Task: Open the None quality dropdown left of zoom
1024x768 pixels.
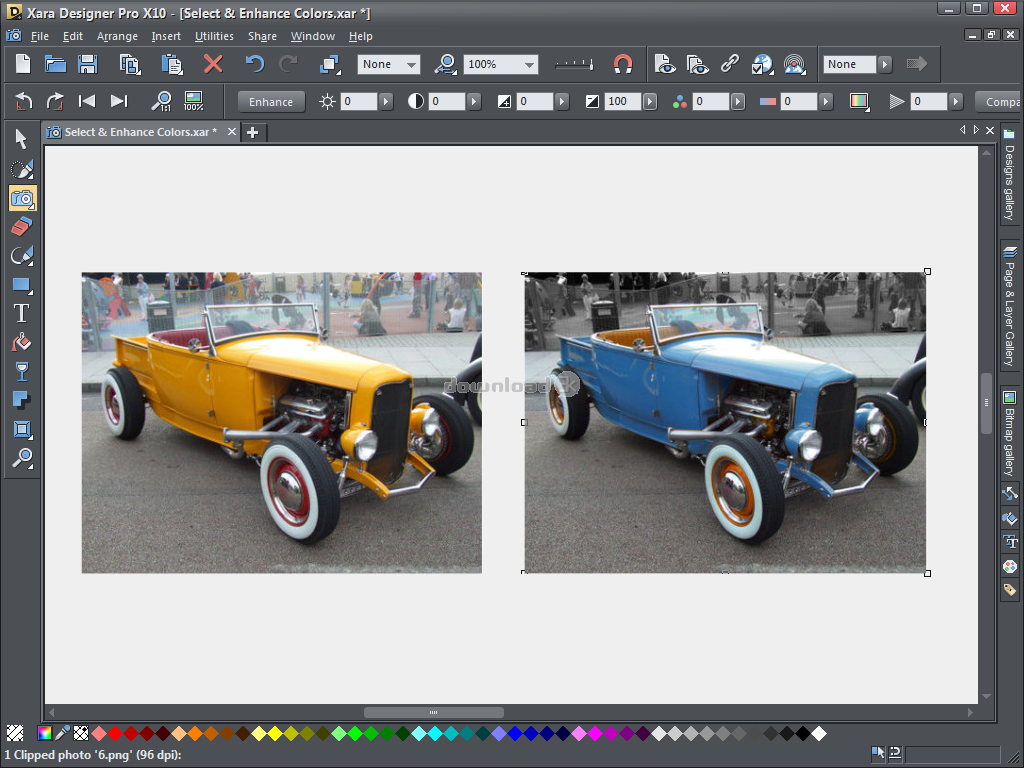Action: [x=411, y=64]
